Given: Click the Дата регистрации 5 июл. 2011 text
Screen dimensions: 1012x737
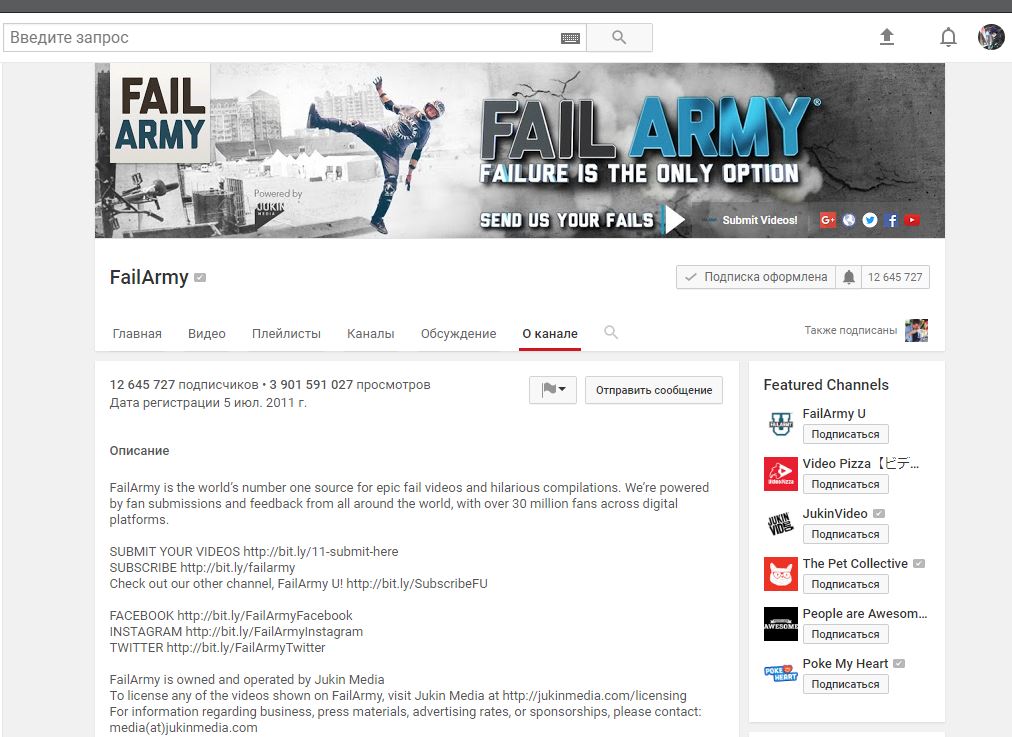Looking at the screenshot, I should pyautogui.click(x=208, y=403).
